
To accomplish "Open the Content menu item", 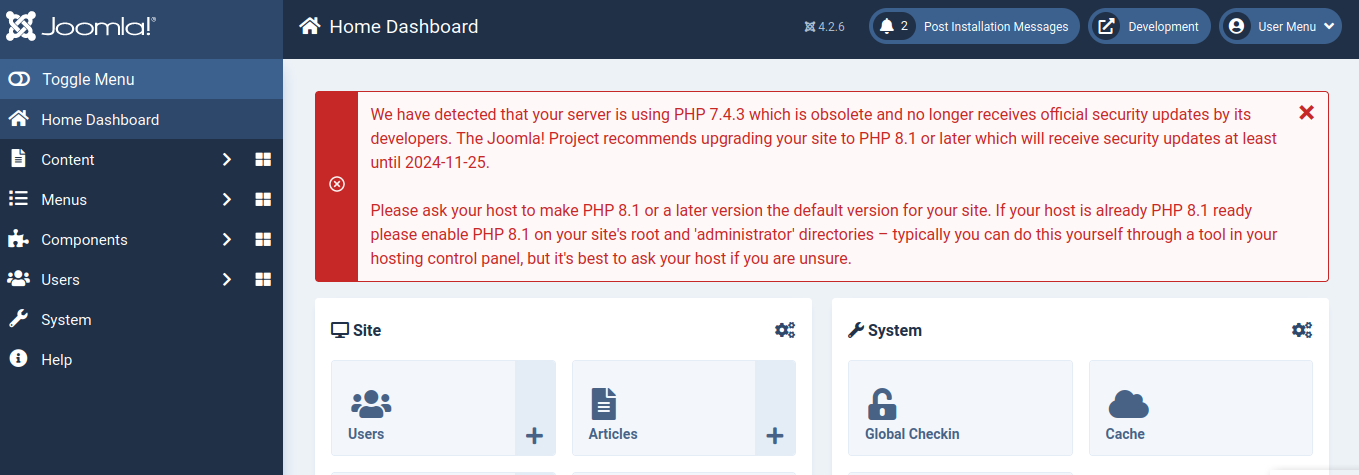I will click(x=68, y=159).
